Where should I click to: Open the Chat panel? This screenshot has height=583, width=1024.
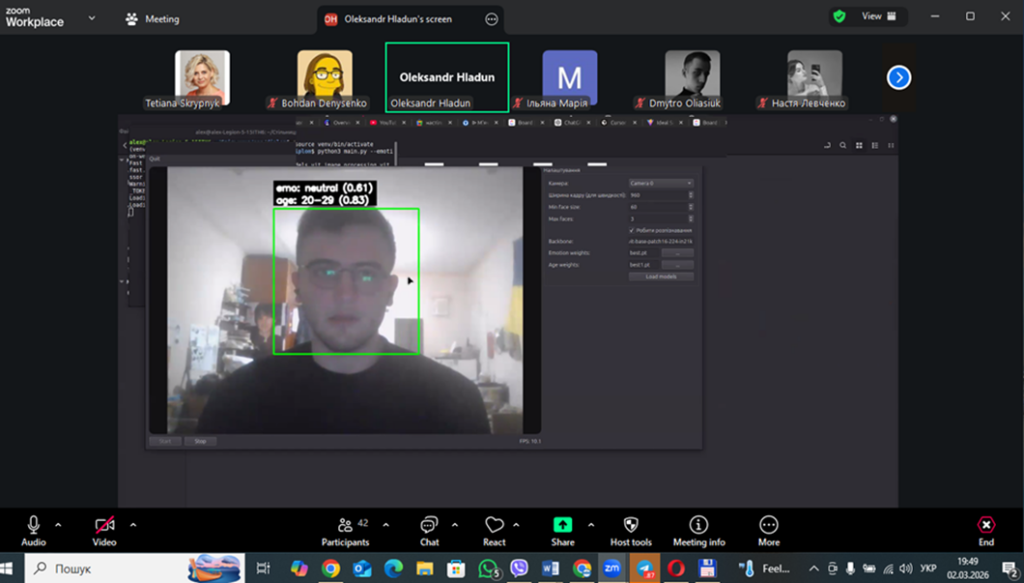(429, 530)
